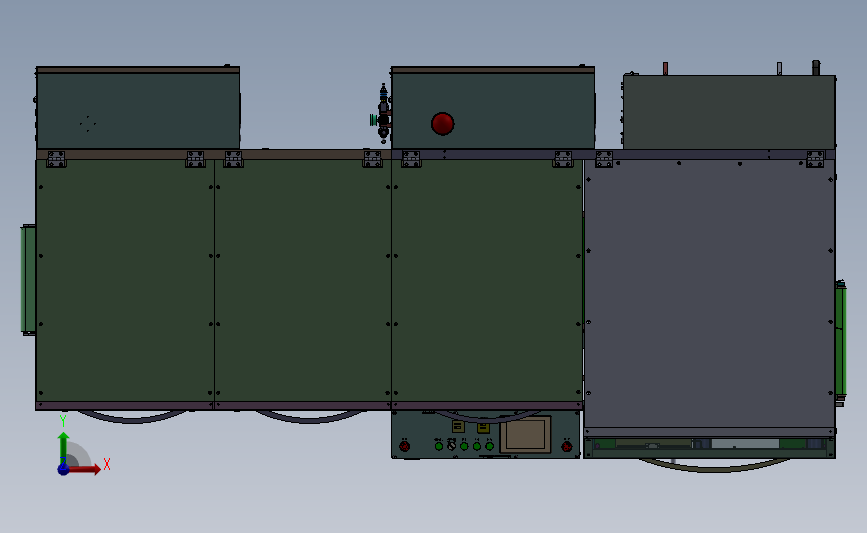
Task: Select the white pin atop the right enclosure
Action: (779, 68)
